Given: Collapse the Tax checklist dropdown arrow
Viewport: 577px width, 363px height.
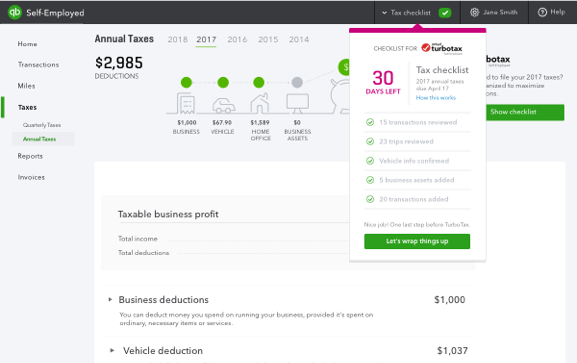Looking at the screenshot, I should tap(384, 13).
